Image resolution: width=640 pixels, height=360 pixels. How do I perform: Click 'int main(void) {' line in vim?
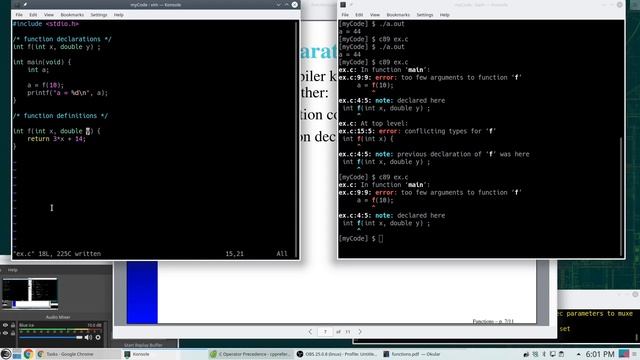(42, 62)
